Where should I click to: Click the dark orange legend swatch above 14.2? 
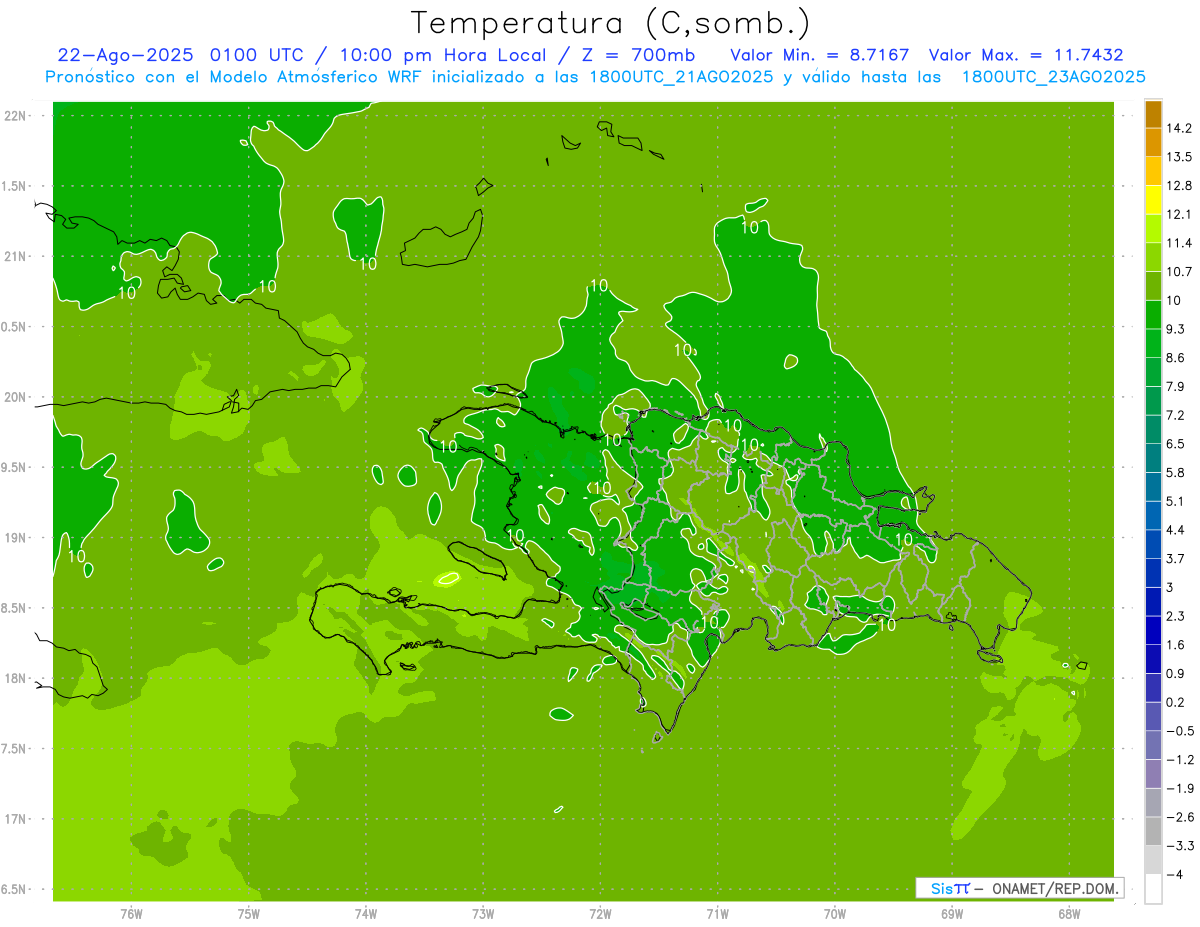tap(1153, 115)
